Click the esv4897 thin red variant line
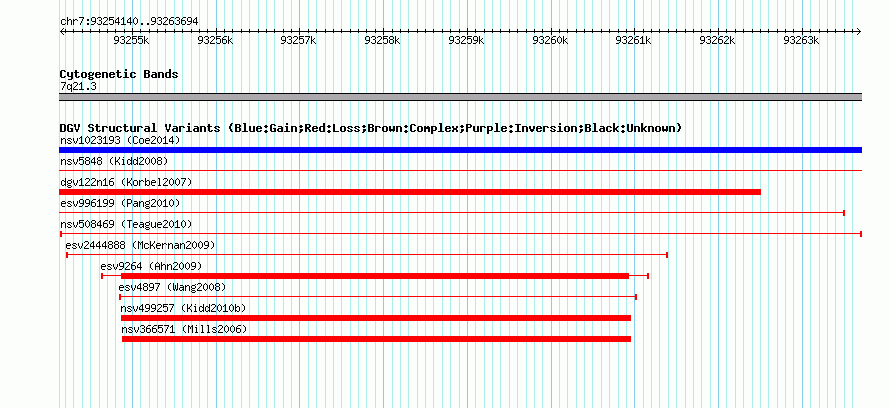Viewport: 890px width, 408px height. (x=377, y=297)
